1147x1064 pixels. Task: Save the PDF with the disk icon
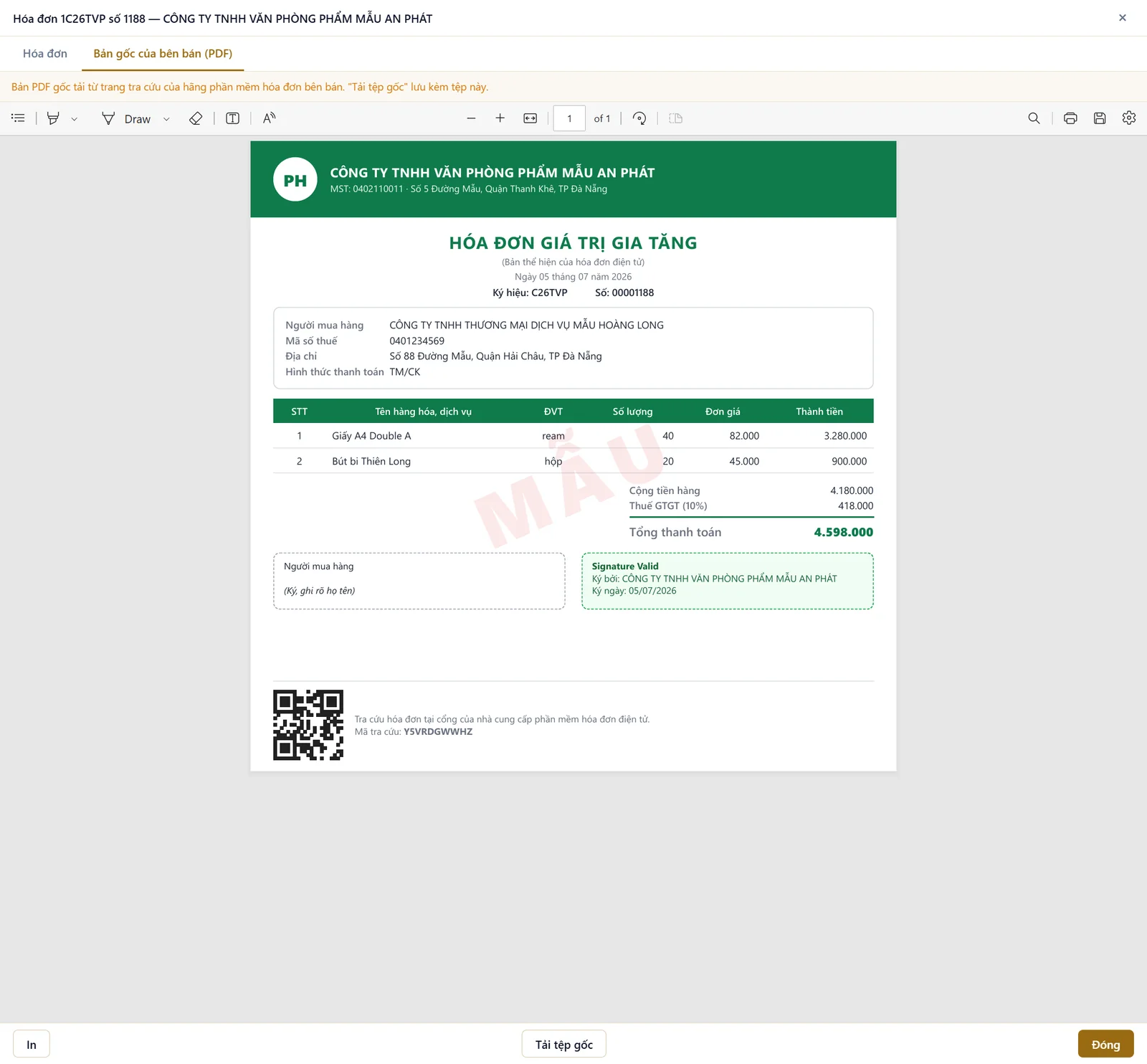tap(1100, 118)
